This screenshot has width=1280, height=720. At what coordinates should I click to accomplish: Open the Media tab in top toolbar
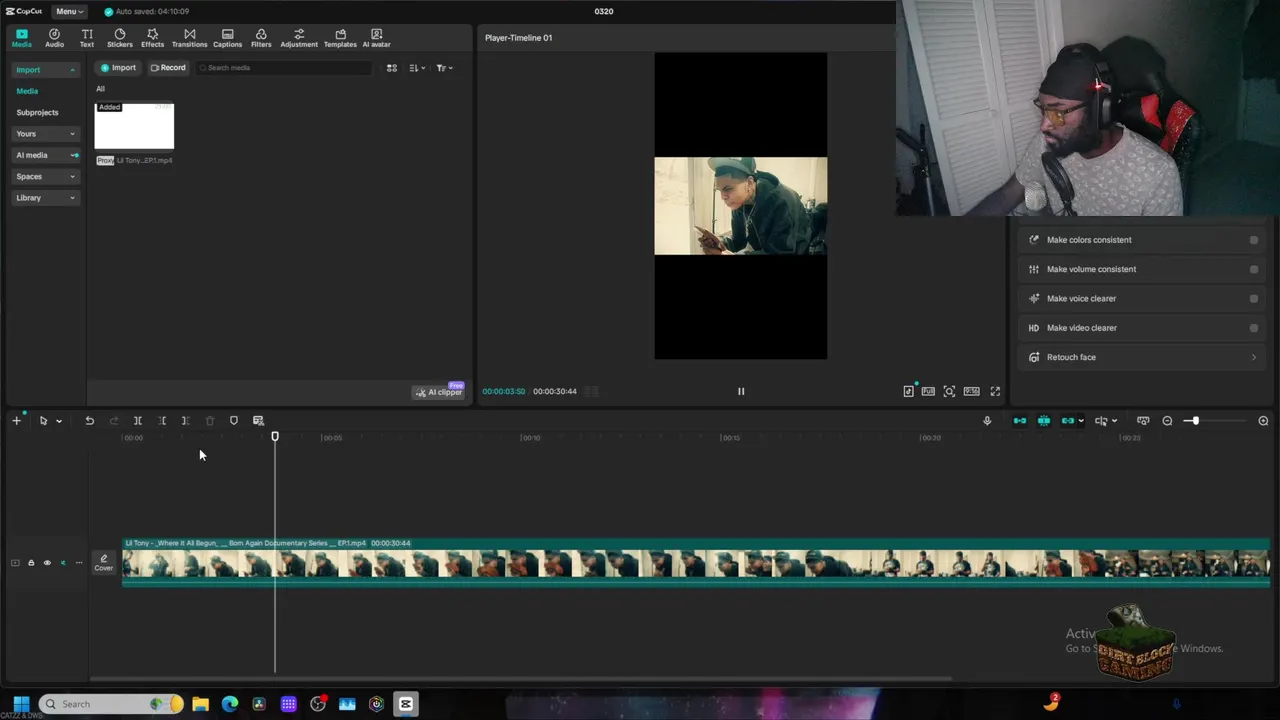[x=21, y=38]
